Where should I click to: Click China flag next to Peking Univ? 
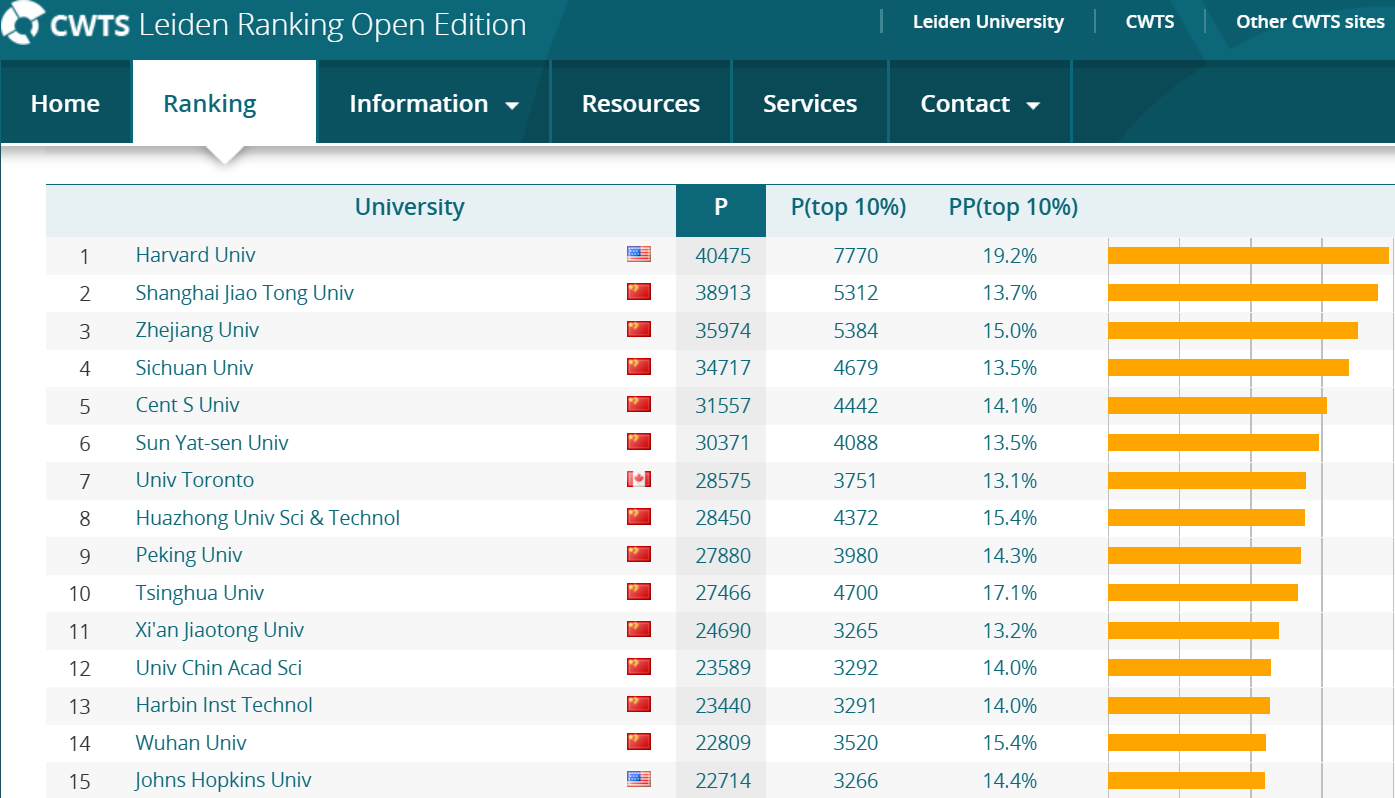click(638, 555)
